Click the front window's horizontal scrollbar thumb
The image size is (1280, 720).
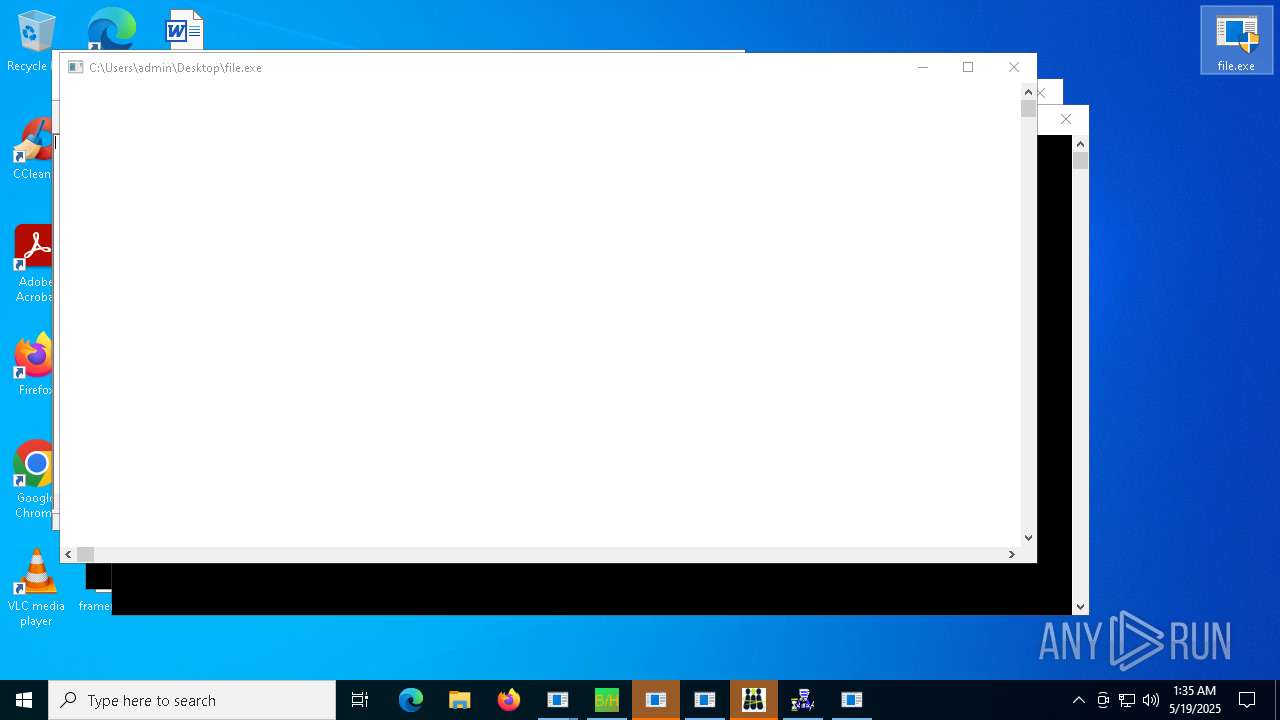pos(86,554)
